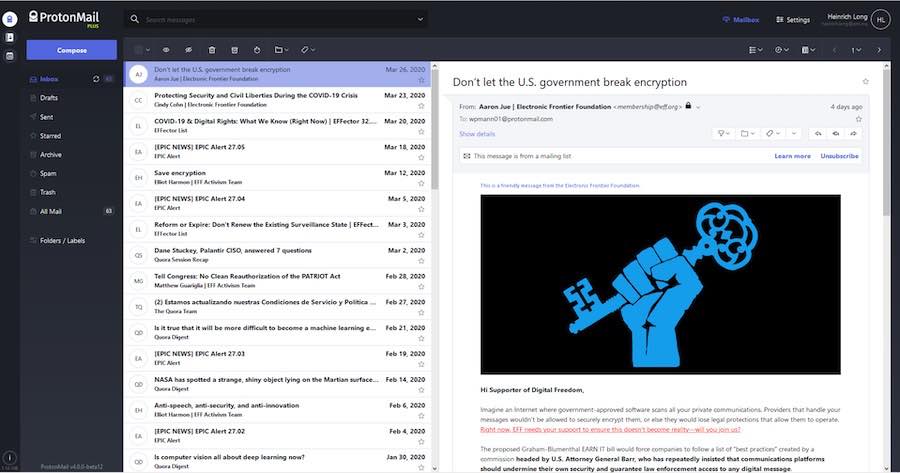Open the message filter dropdown in reading pane
The width and height of the screenshot is (900, 473).
724,133
